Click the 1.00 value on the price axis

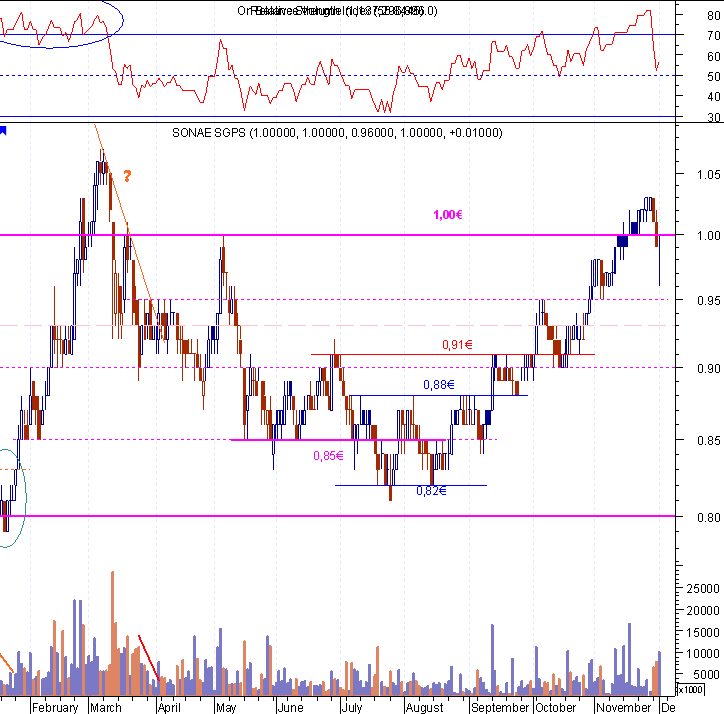tap(708, 236)
